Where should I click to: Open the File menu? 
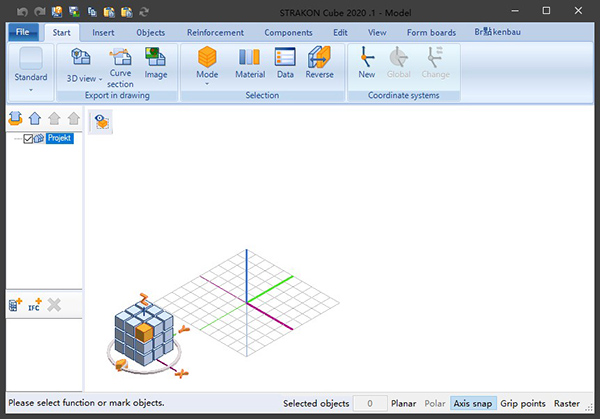click(23, 32)
